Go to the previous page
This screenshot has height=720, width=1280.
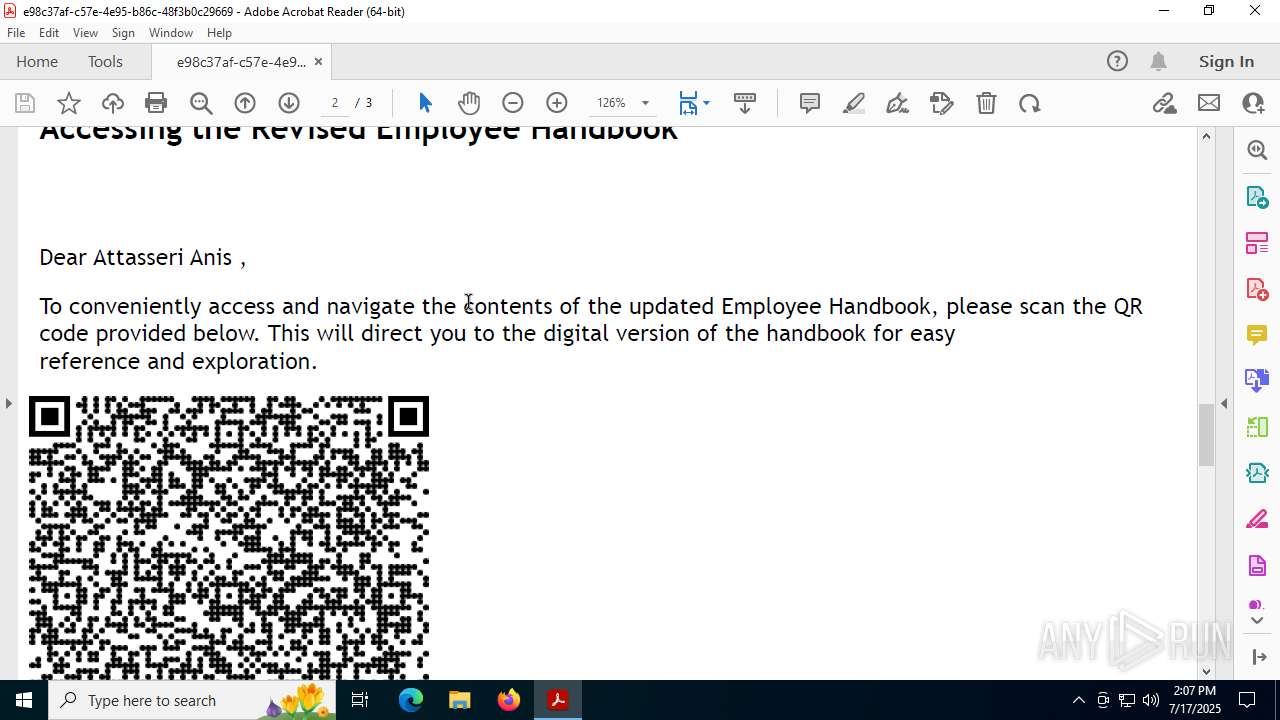(245, 103)
